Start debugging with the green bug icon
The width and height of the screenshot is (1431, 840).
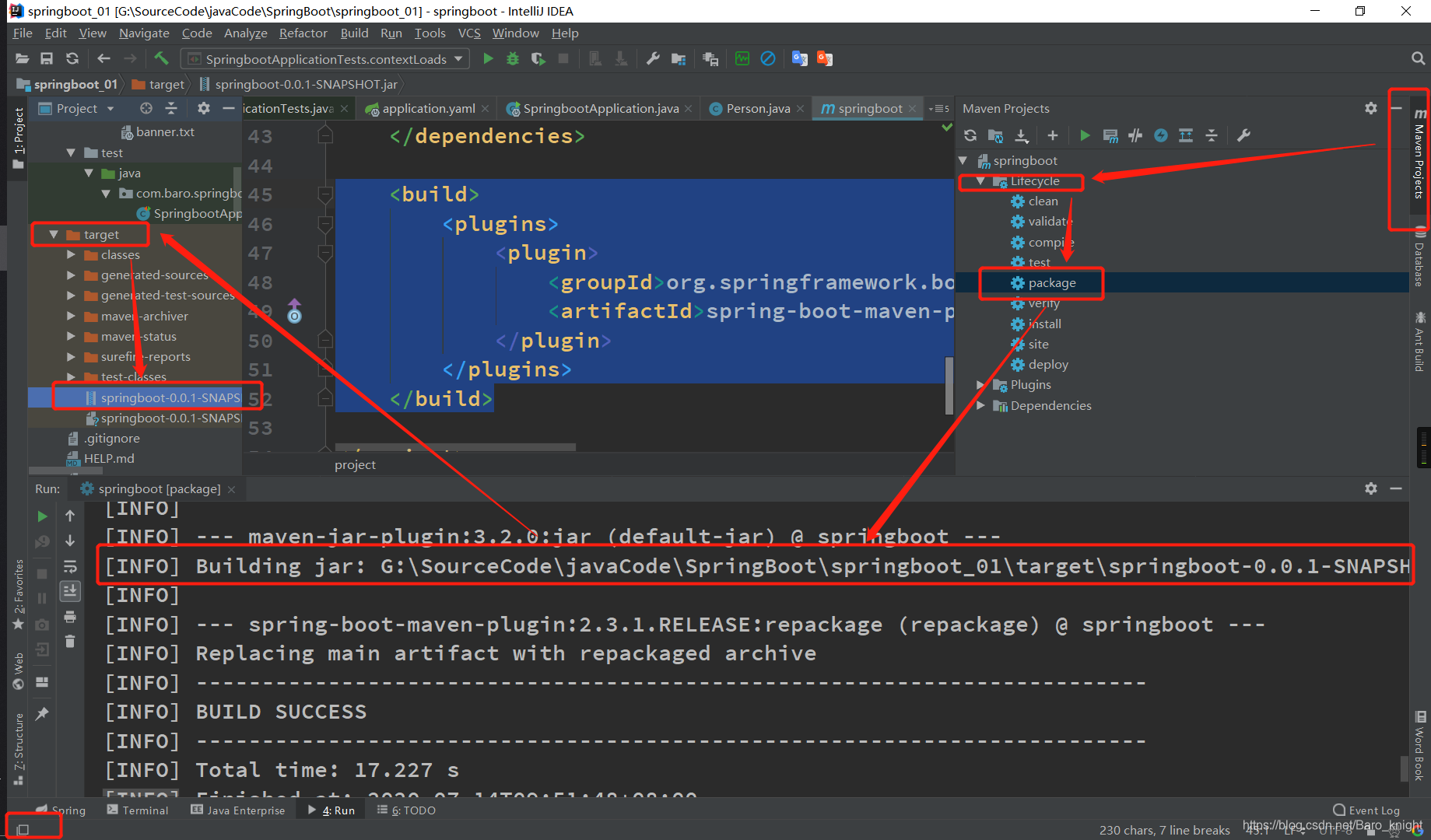click(513, 58)
